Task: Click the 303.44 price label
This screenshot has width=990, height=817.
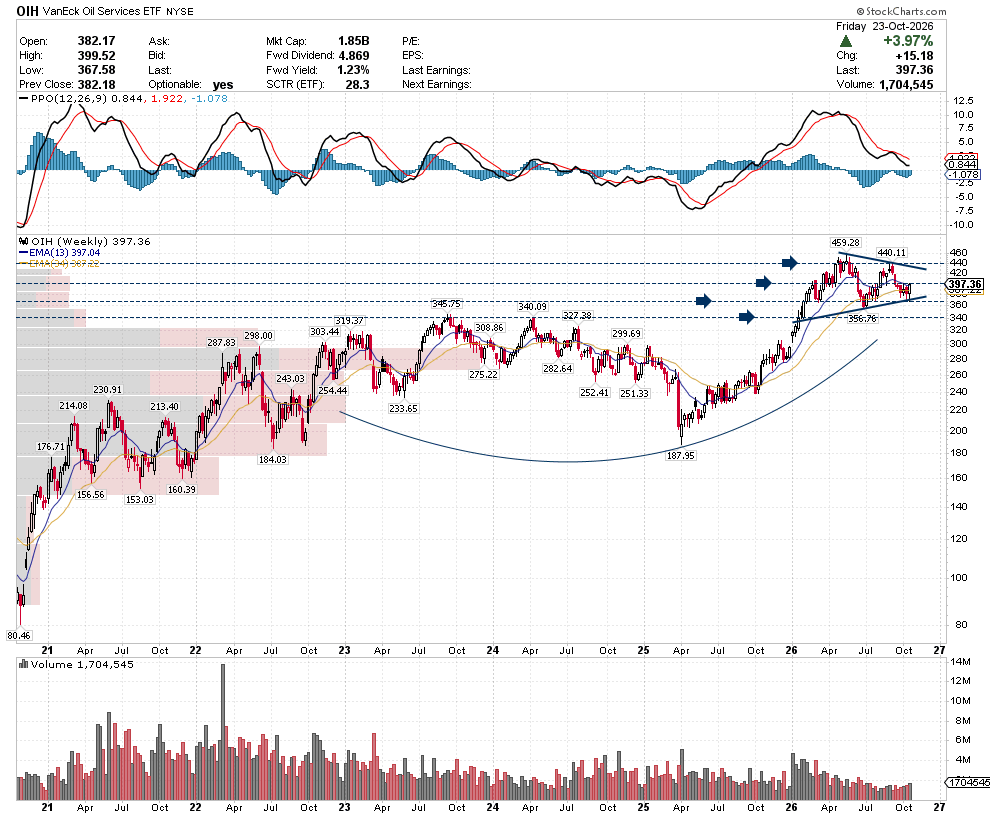Action: 325,331
